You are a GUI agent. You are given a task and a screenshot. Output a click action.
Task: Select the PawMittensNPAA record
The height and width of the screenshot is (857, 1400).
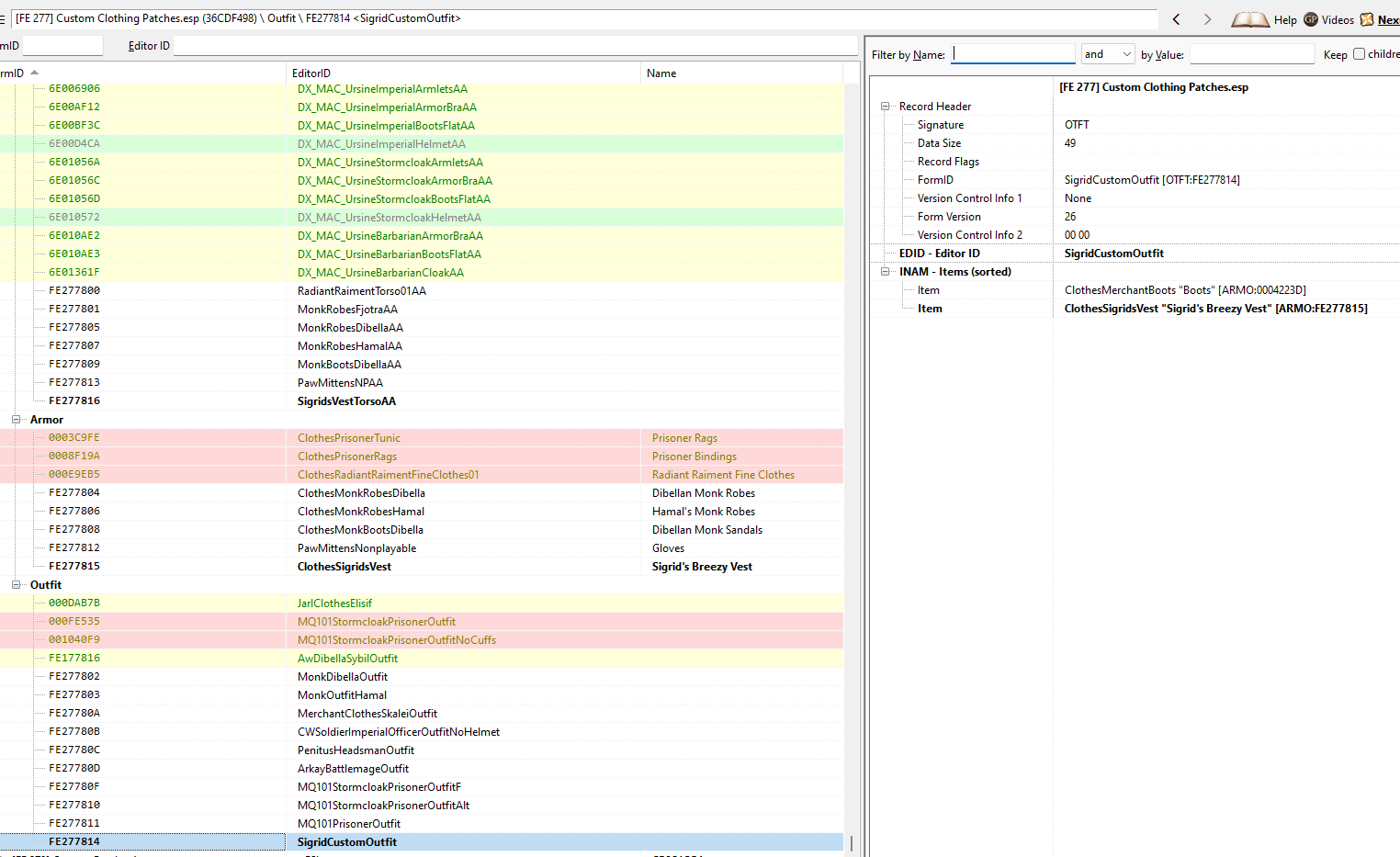[422, 383]
